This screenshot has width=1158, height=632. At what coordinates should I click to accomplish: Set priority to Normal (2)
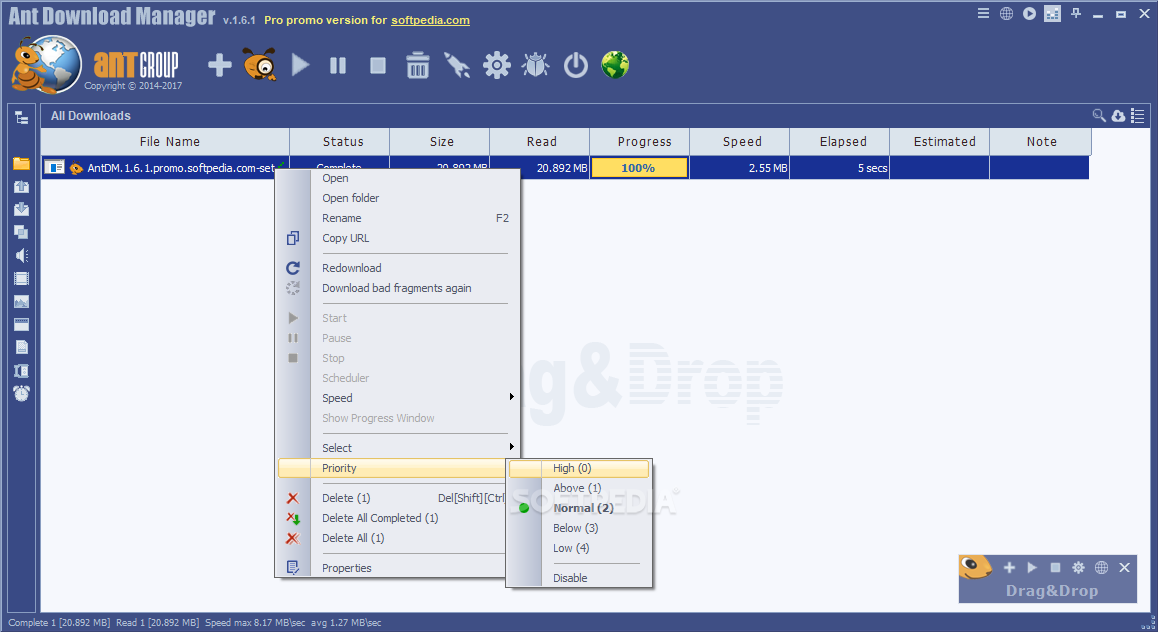click(x=579, y=508)
